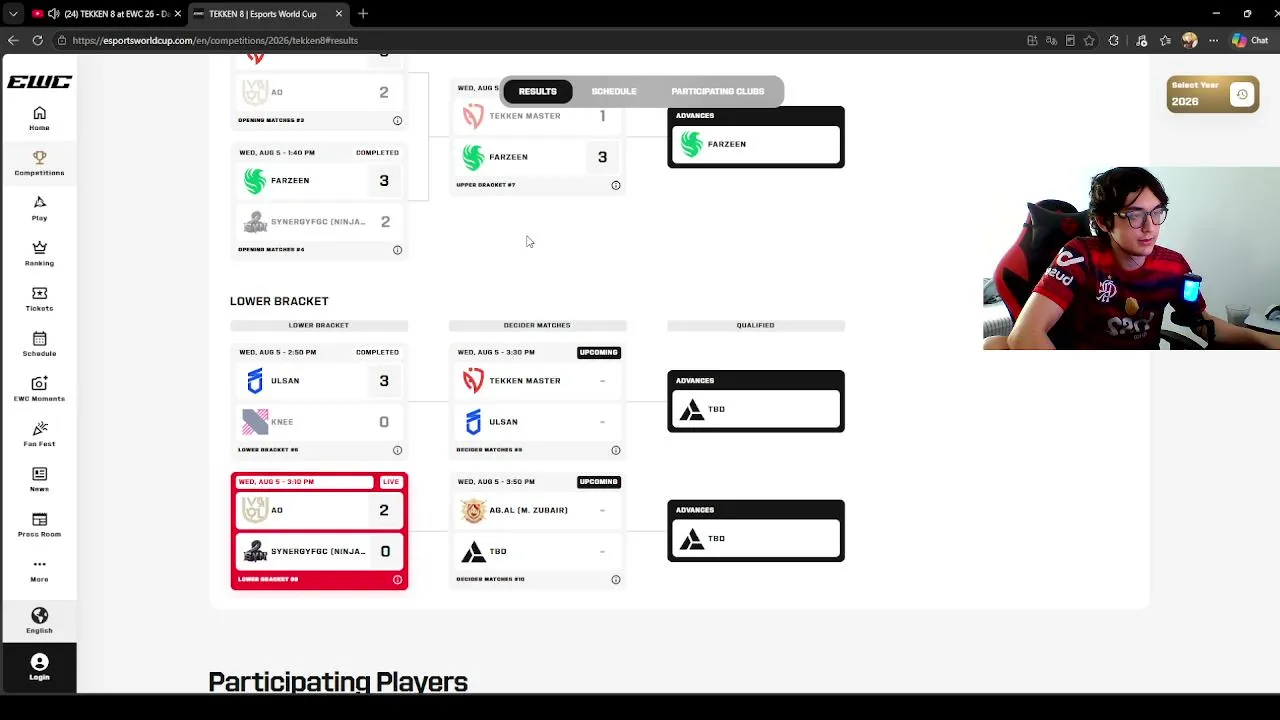This screenshot has width=1280, height=720.
Task: Open the Competitions trophy section
Action: point(39,163)
